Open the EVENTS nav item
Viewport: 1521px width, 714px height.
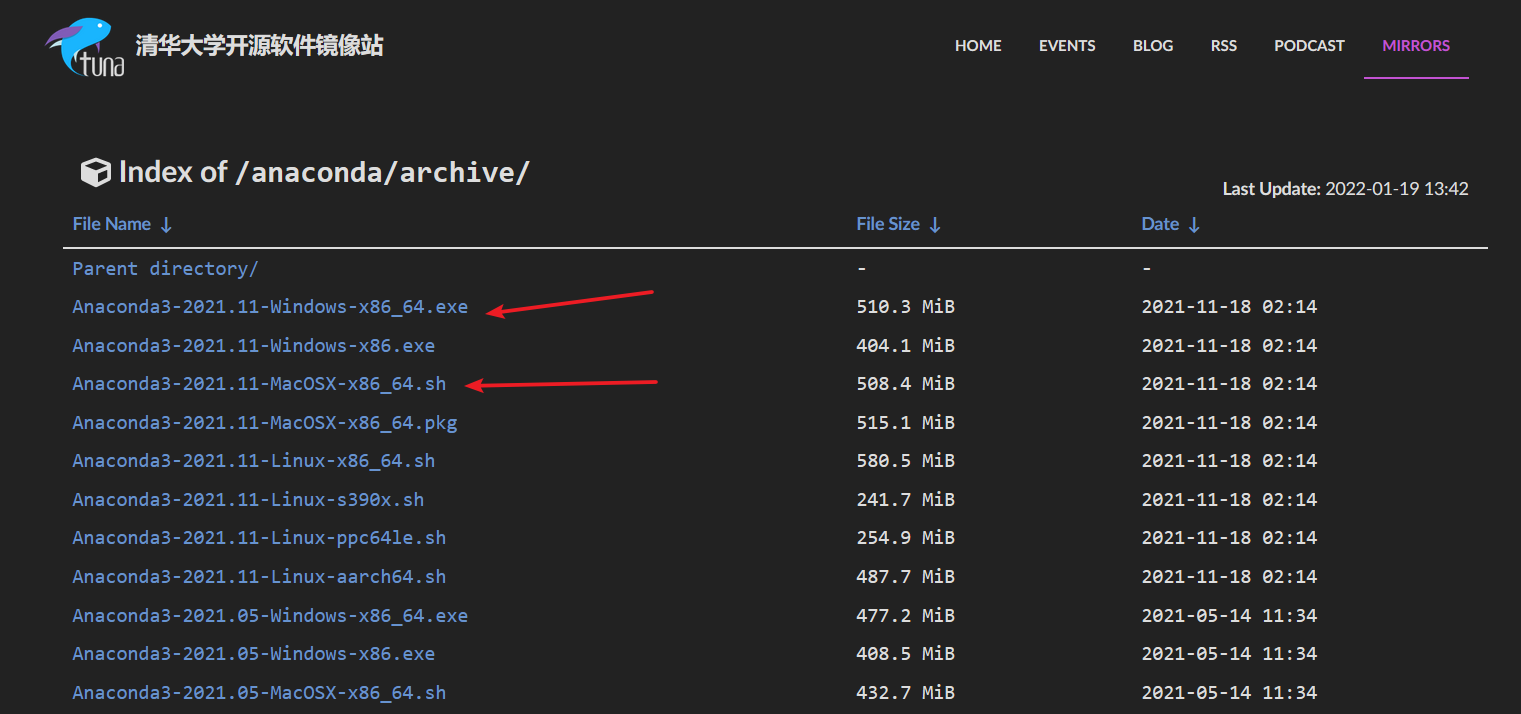tap(1067, 46)
